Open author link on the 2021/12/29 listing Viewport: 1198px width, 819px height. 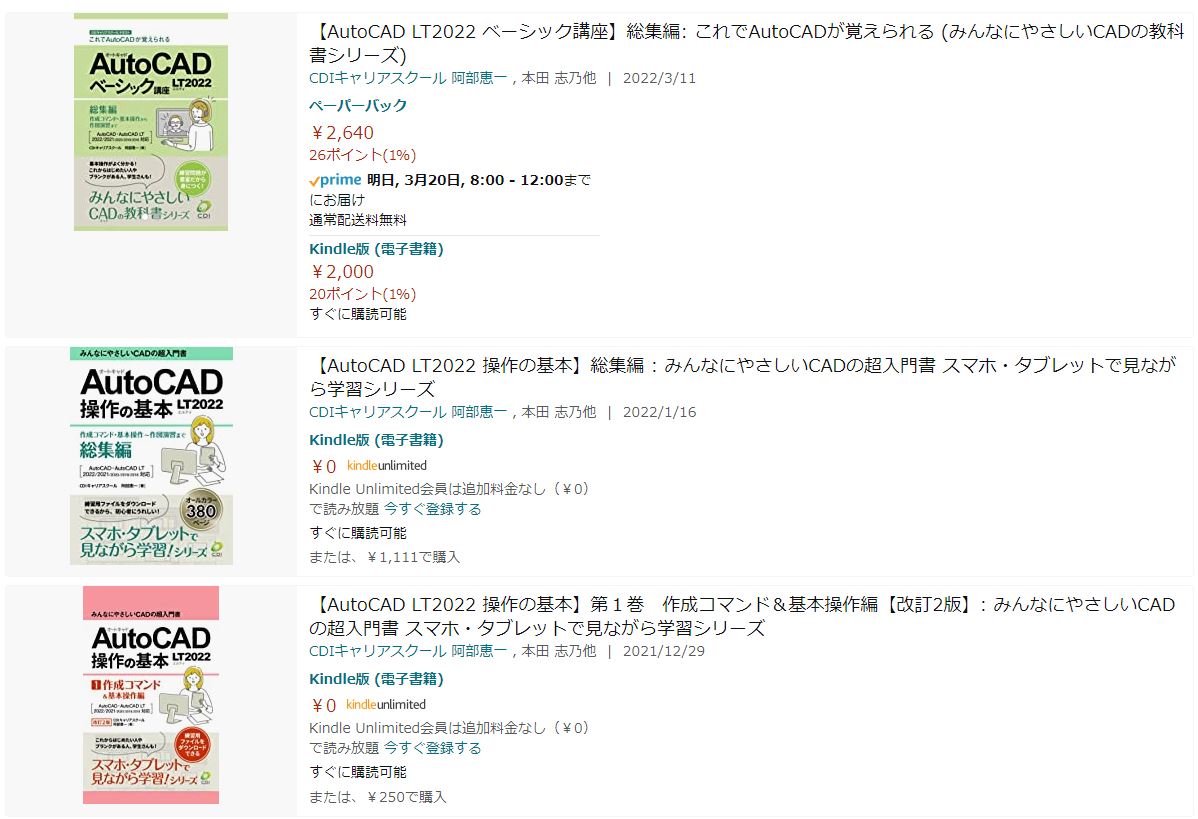407,651
